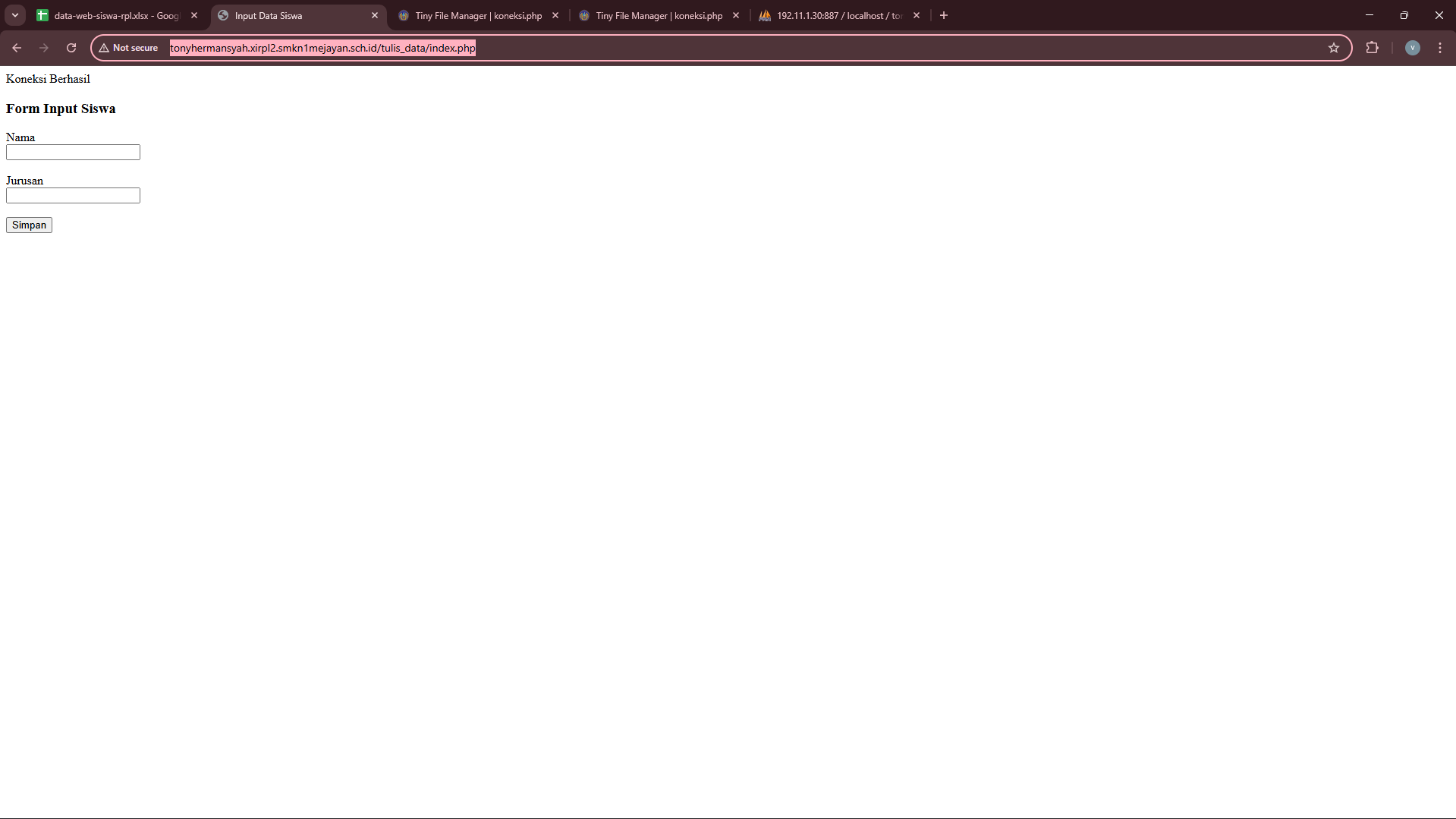1456x819 pixels.
Task: Open the Chrome profile avatar
Action: [x=1412, y=48]
